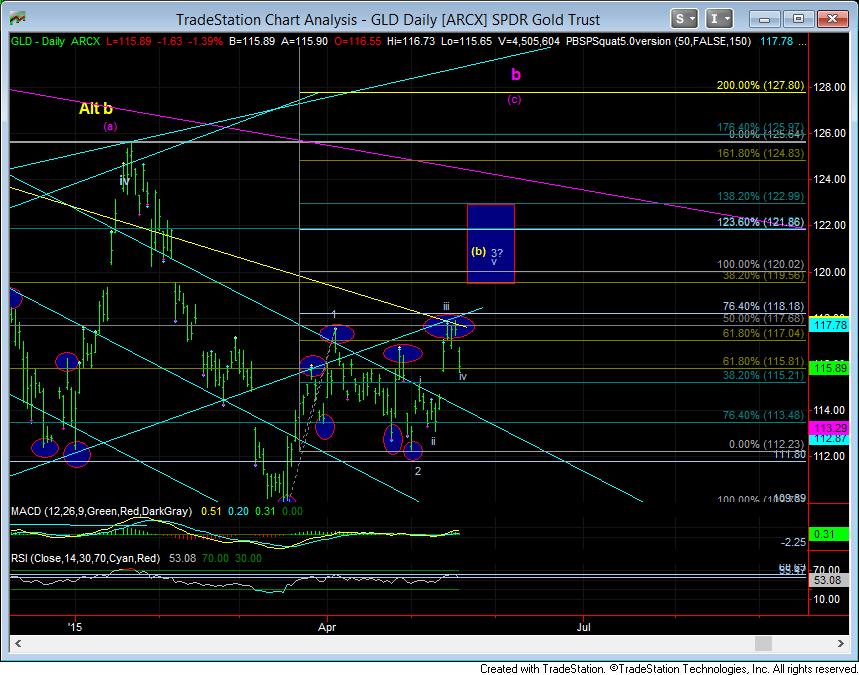
Task: Open the S symbol dropdown button
Action: coord(684,19)
